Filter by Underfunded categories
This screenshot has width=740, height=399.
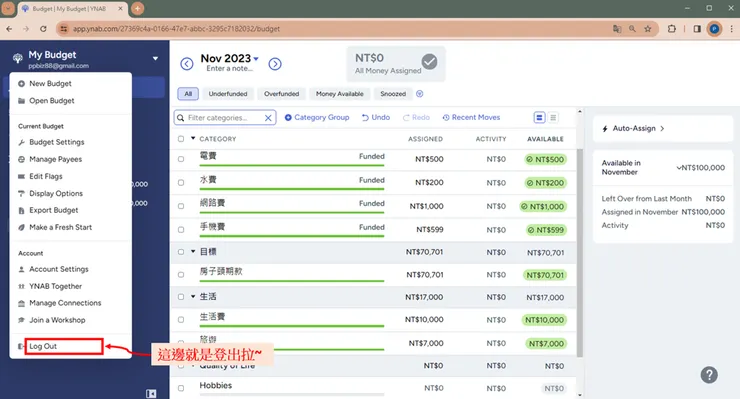[x=228, y=93]
